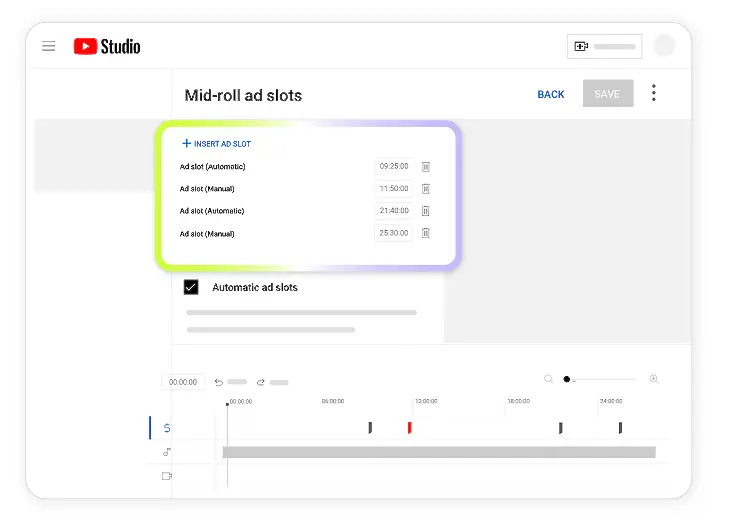
Task: Open the three-dot more options menu
Action: point(654,93)
